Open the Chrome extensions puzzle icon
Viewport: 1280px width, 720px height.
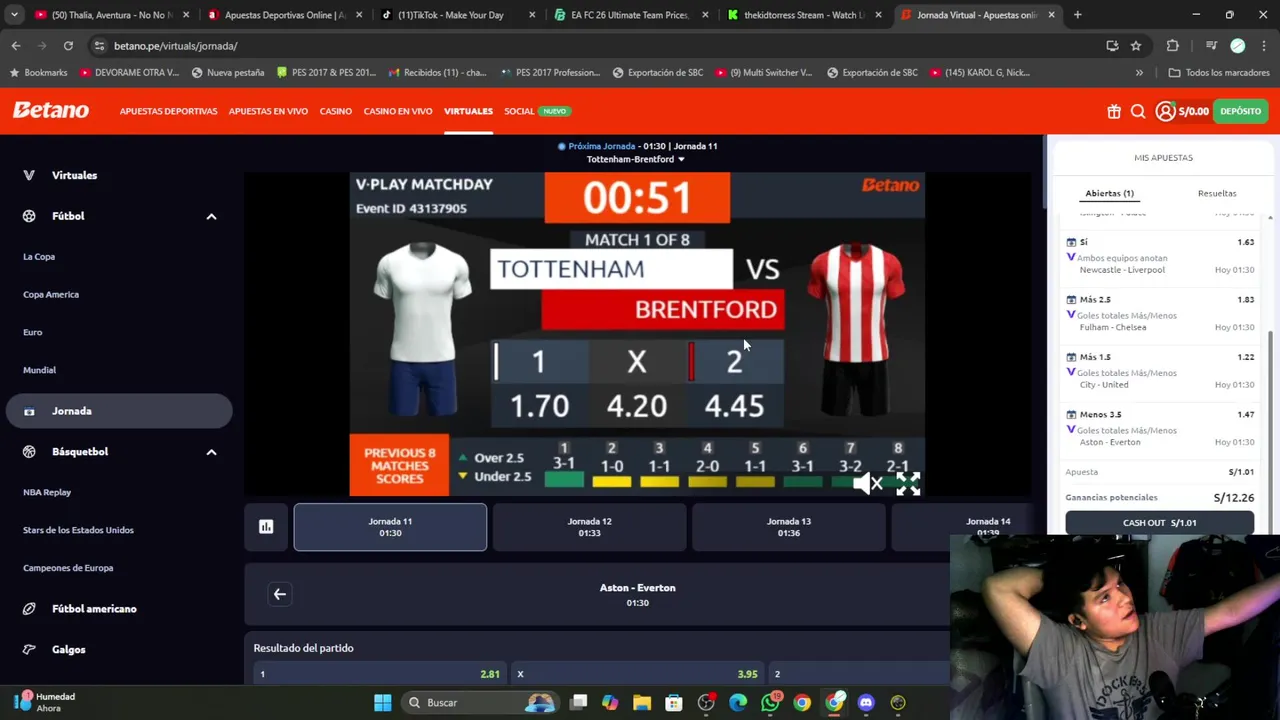coord(1173,46)
